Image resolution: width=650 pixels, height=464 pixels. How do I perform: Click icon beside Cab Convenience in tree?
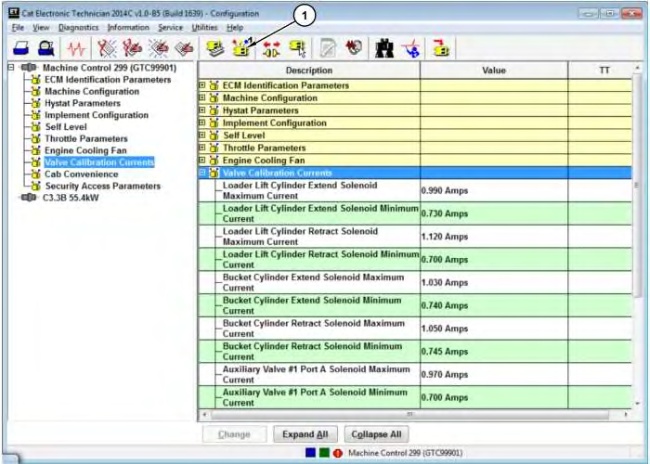36,174
